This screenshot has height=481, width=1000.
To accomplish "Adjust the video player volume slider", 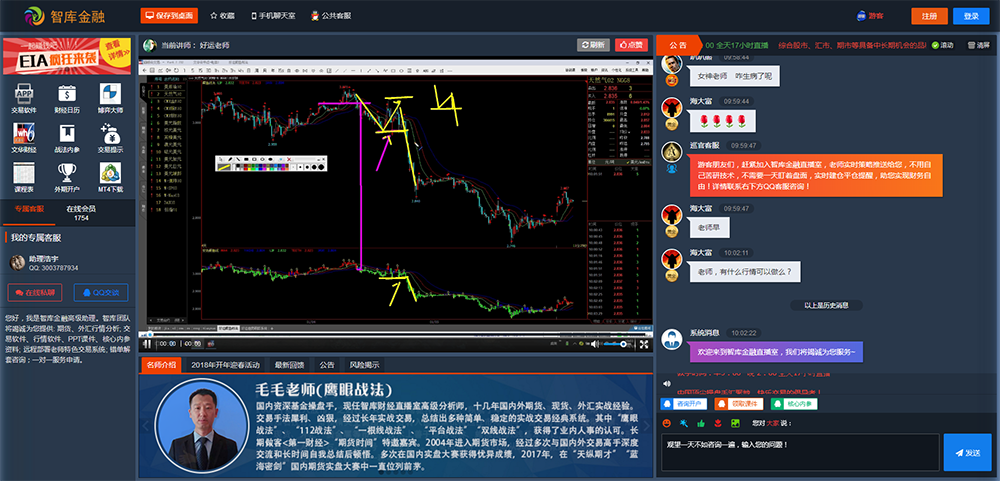I will [615, 344].
